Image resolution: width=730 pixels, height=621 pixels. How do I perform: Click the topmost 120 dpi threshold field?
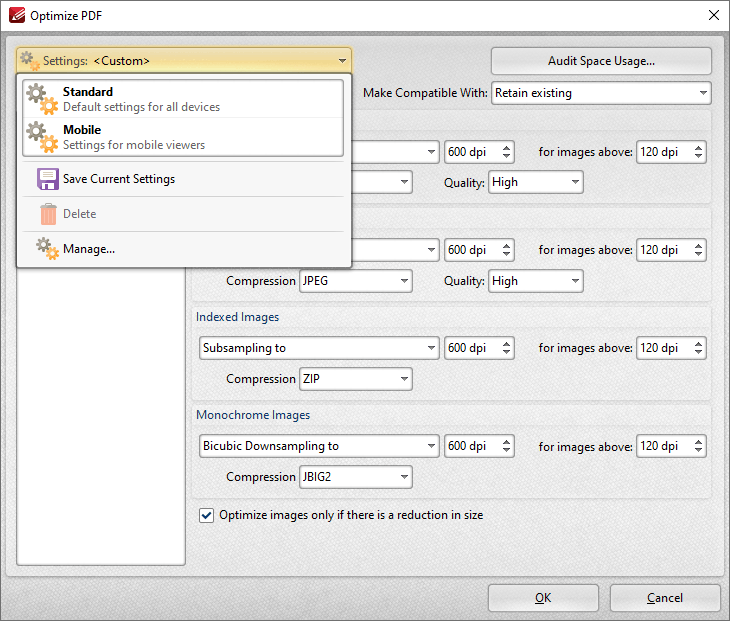point(671,152)
